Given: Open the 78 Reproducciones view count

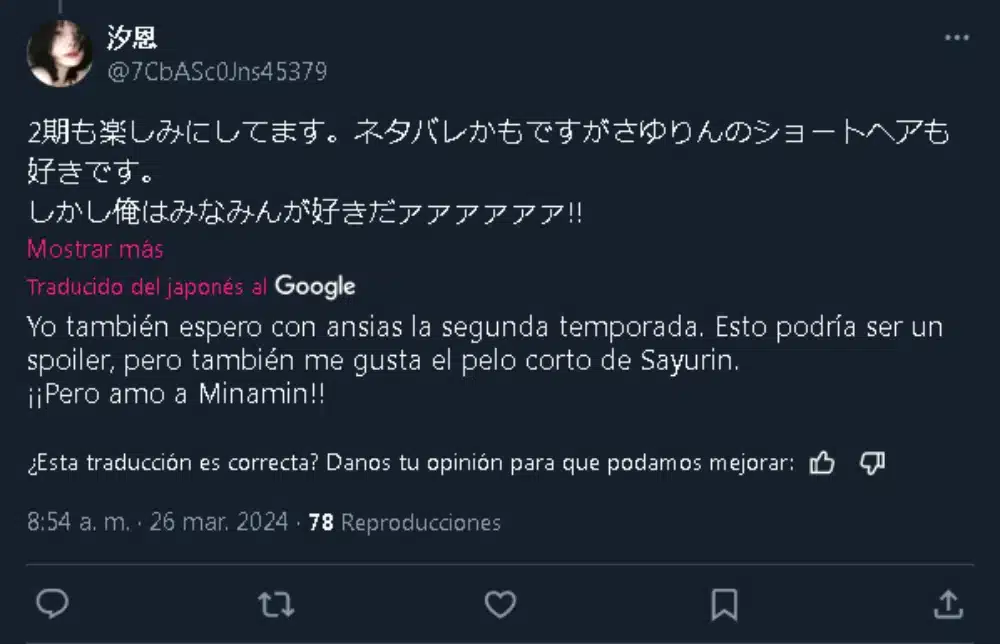Looking at the screenshot, I should click(x=402, y=523).
